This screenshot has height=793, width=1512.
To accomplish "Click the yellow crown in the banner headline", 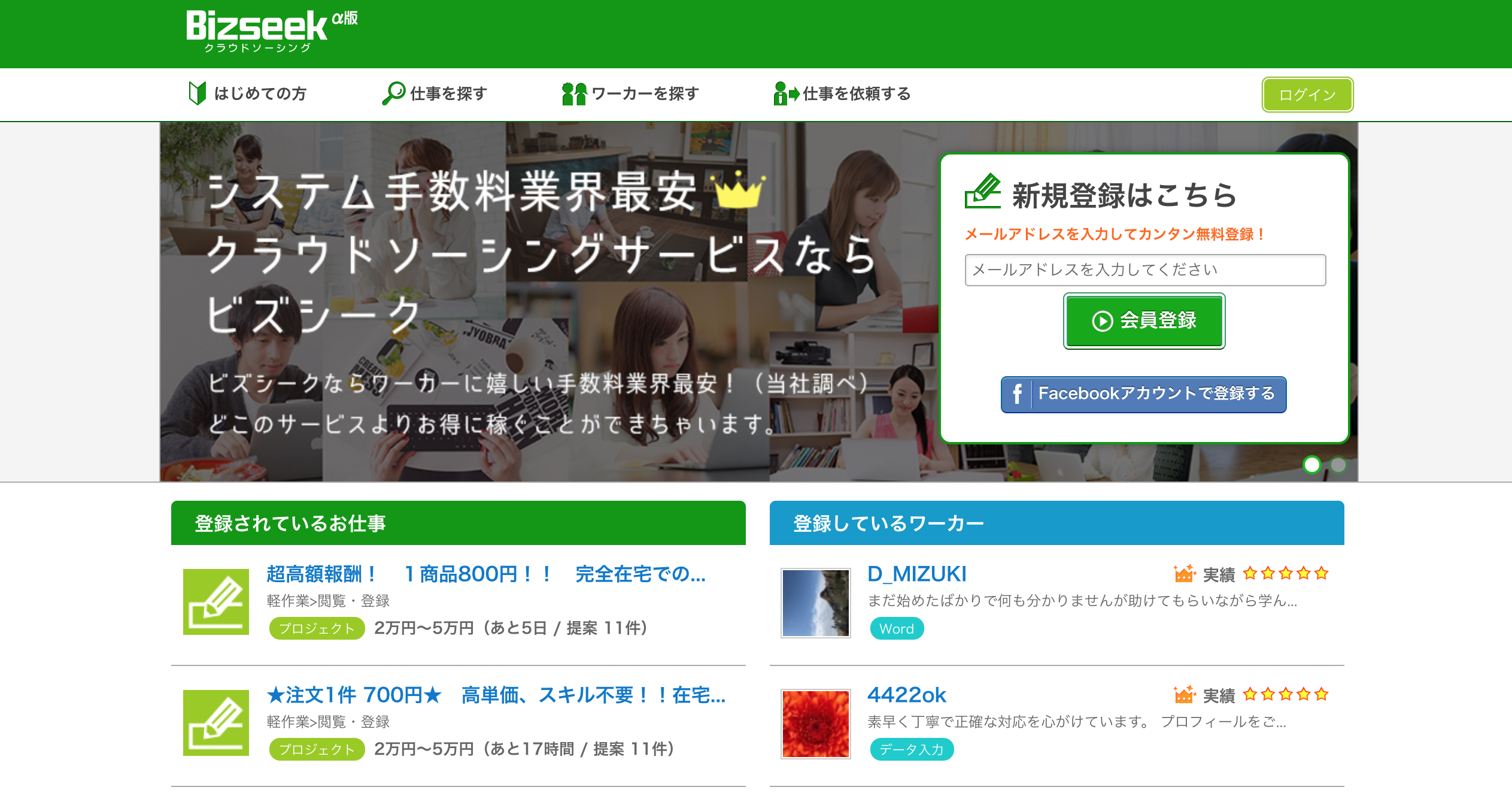I will click(737, 189).
